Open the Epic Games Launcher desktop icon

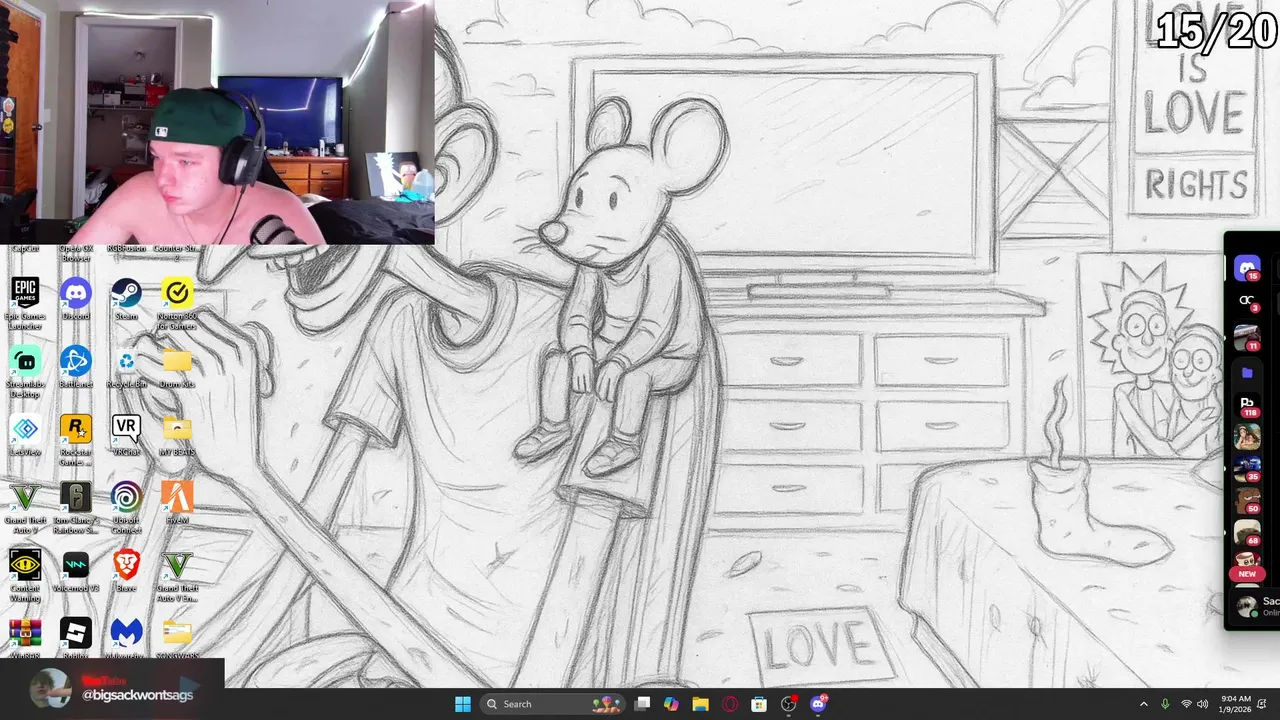coord(25,301)
